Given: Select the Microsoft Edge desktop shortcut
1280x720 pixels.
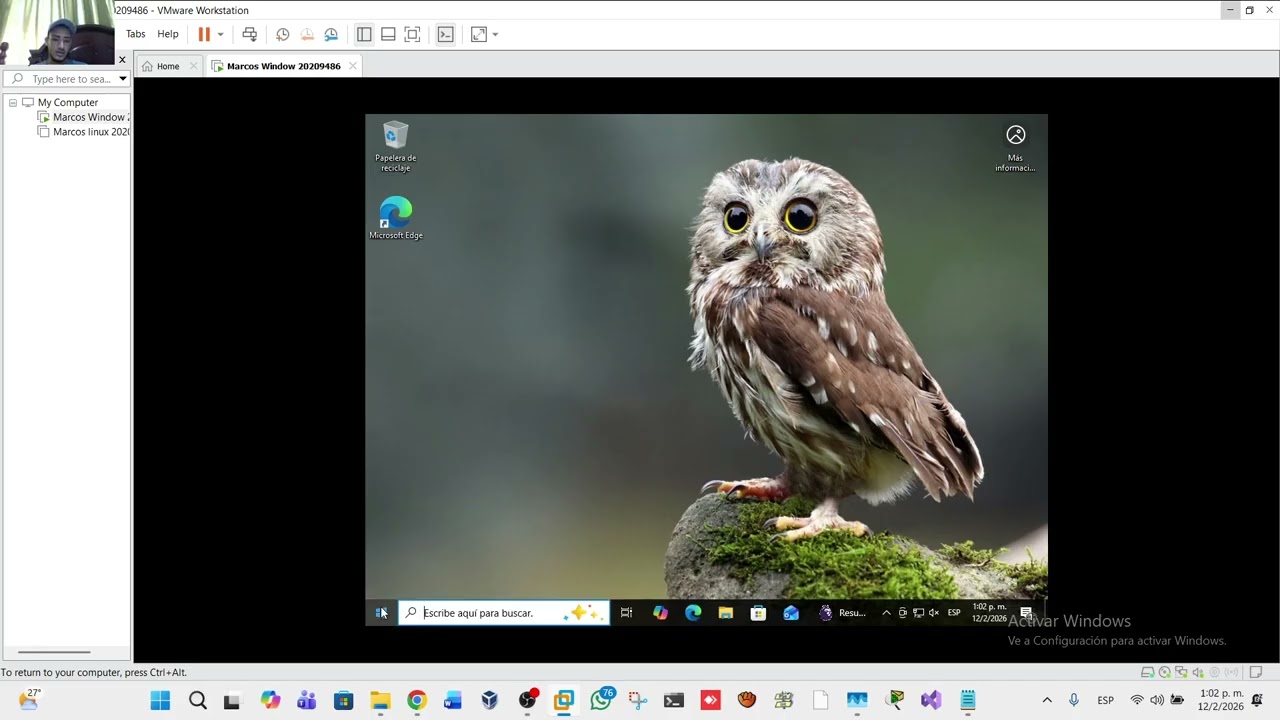Looking at the screenshot, I should 396,218.
